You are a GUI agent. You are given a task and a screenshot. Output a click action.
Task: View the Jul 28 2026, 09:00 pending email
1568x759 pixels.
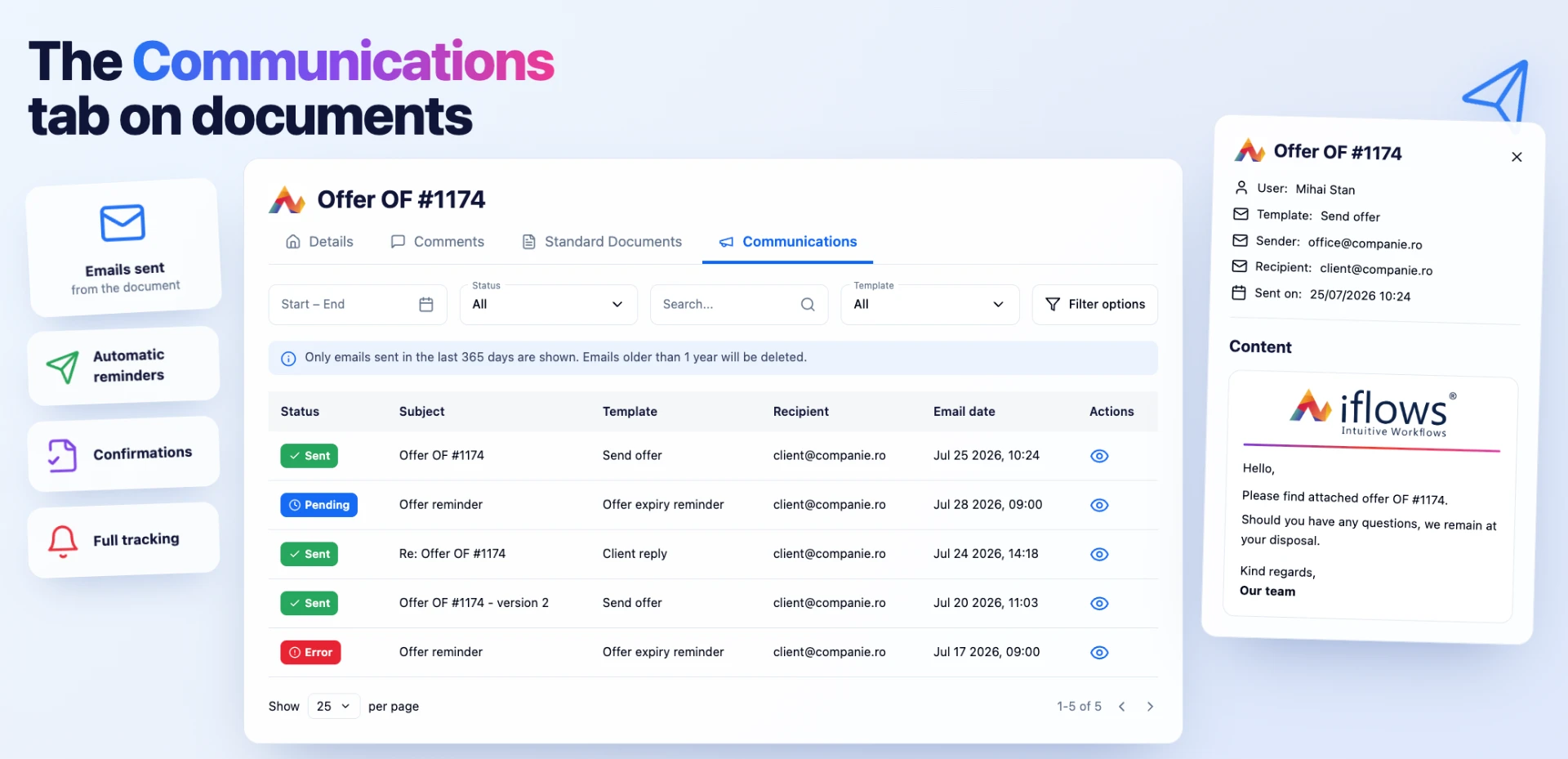(x=1099, y=505)
